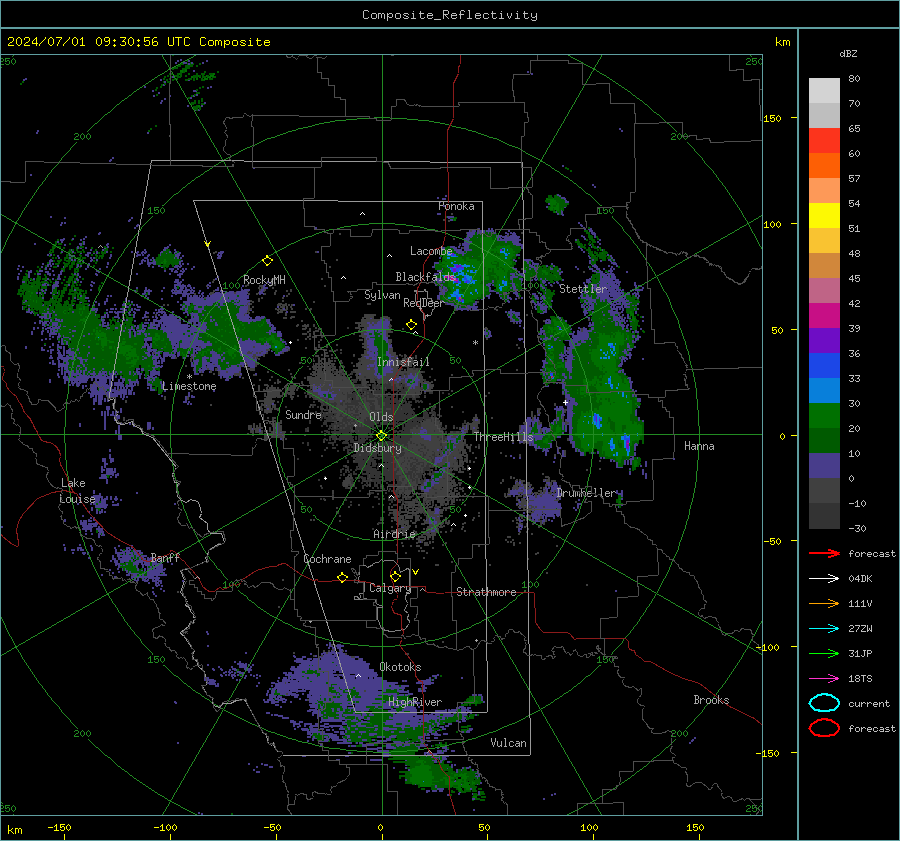Click the Limestone label
This screenshot has width=900, height=841.
(x=189, y=386)
